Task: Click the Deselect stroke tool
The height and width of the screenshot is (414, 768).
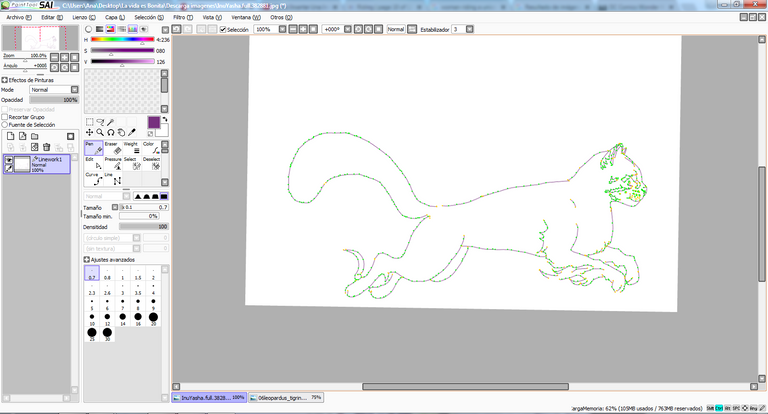Action: click(151, 163)
